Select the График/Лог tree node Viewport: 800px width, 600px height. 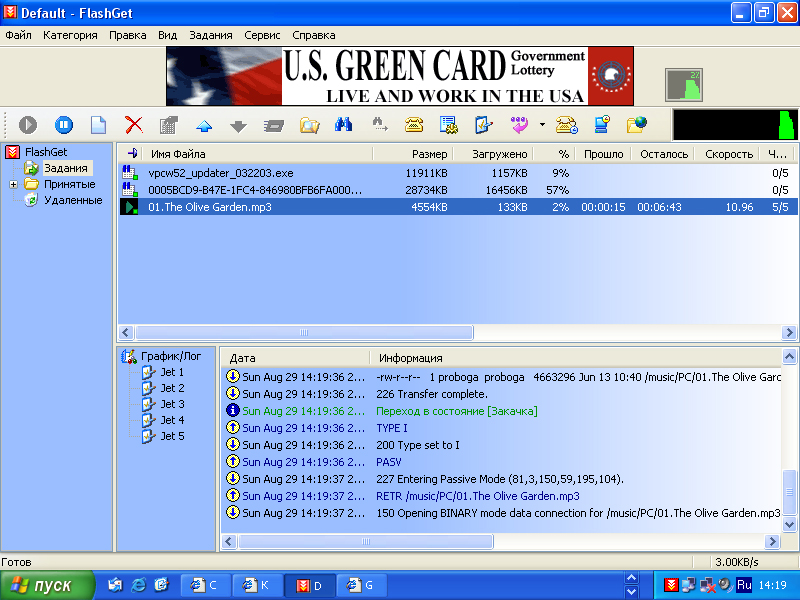tap(171, 356)
